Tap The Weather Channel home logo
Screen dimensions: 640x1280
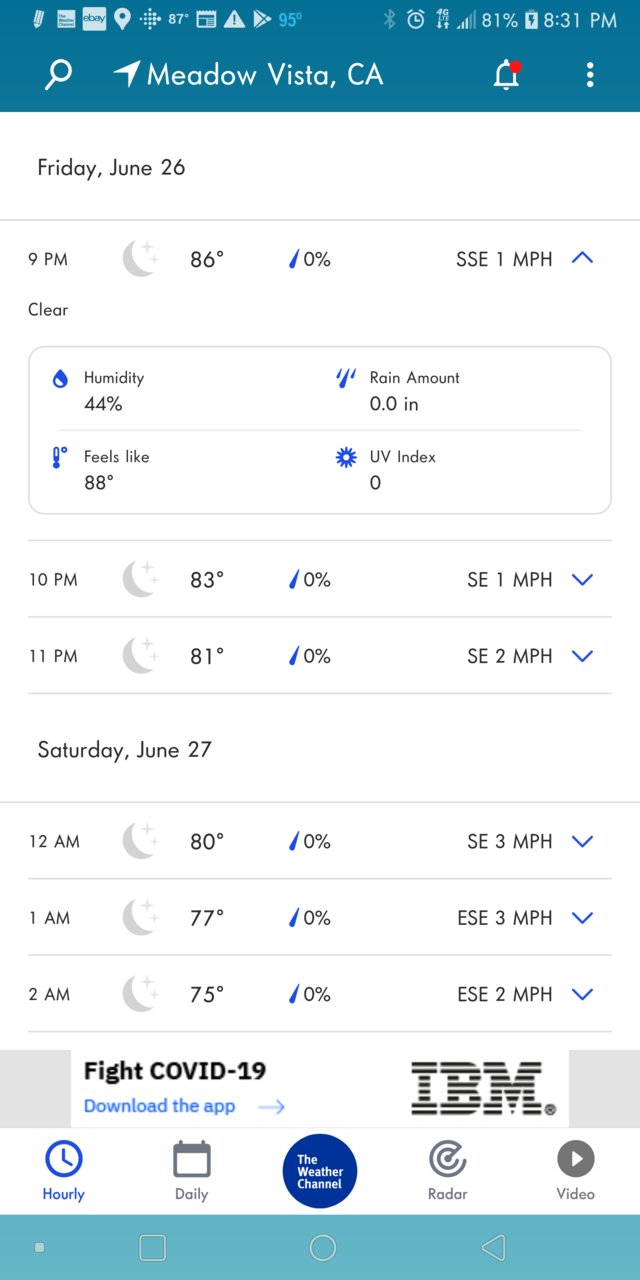(320, 1171)
